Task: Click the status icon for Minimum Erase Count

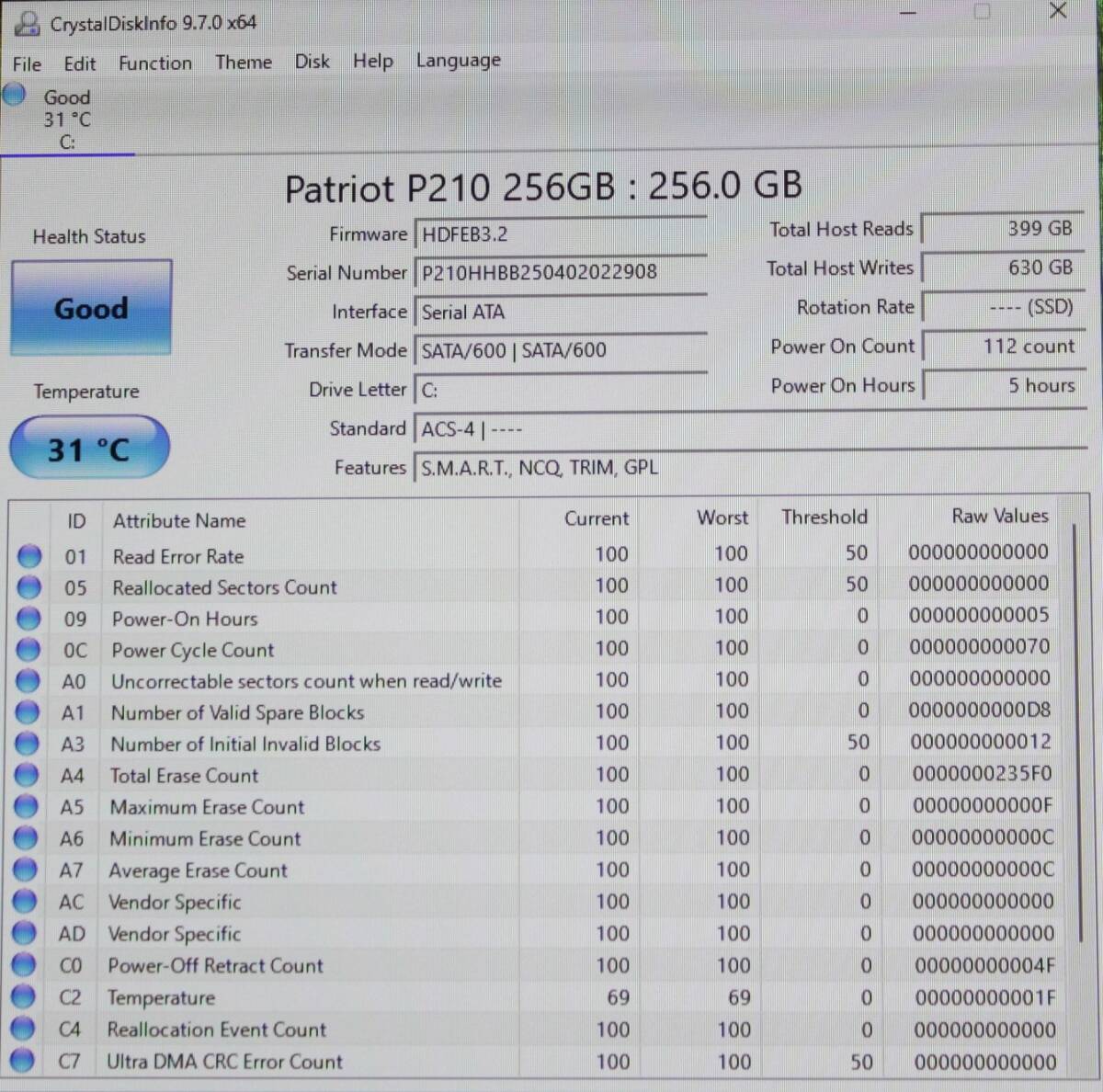Action: [x=25, y=837]
